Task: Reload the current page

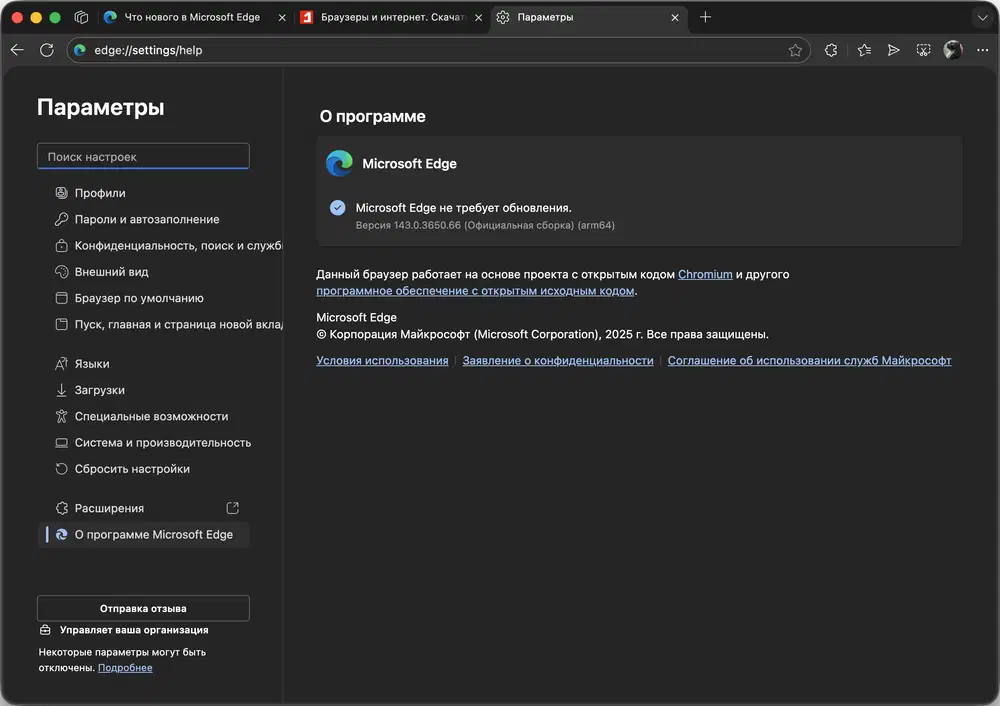Action: point(47,50)
